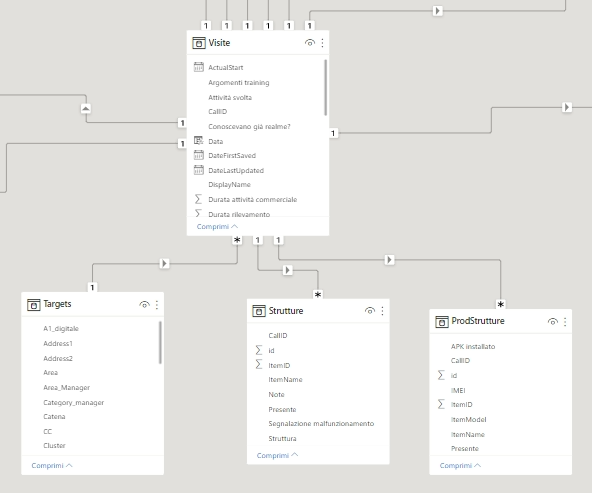
Task: Select the ItemName field in Strutture
Action: coord(285,379)
